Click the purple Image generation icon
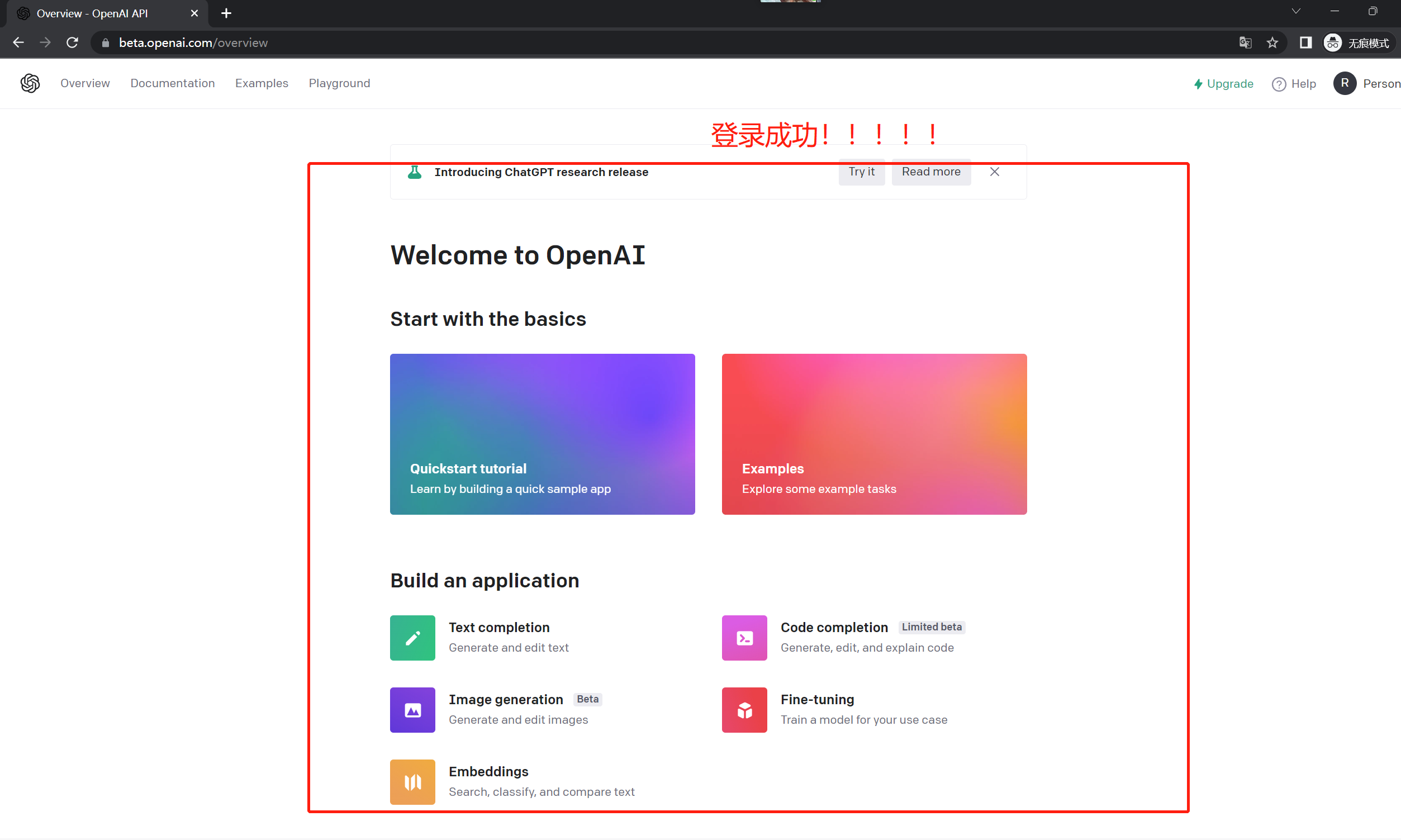The width and height of the screenshot is (1401, 840). point(412,710)
